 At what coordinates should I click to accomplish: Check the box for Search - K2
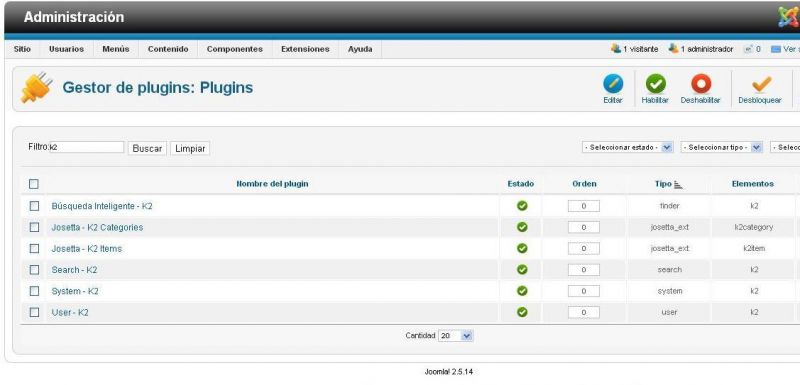point(34,270)
